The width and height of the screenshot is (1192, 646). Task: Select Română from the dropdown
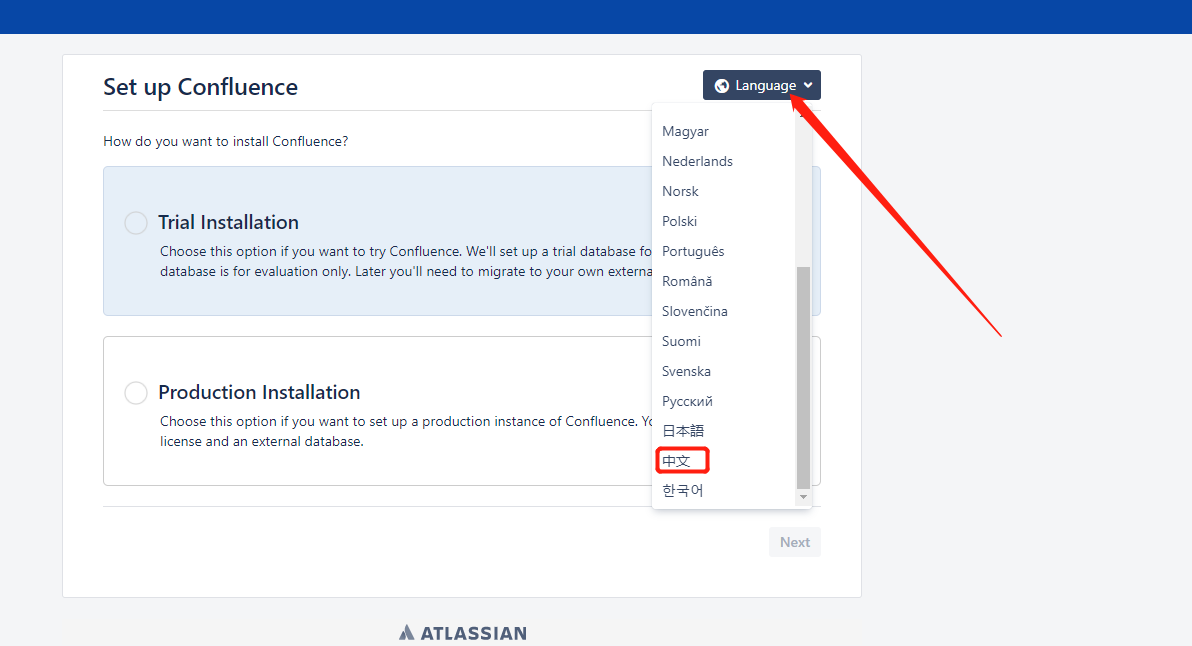point(687,281)
